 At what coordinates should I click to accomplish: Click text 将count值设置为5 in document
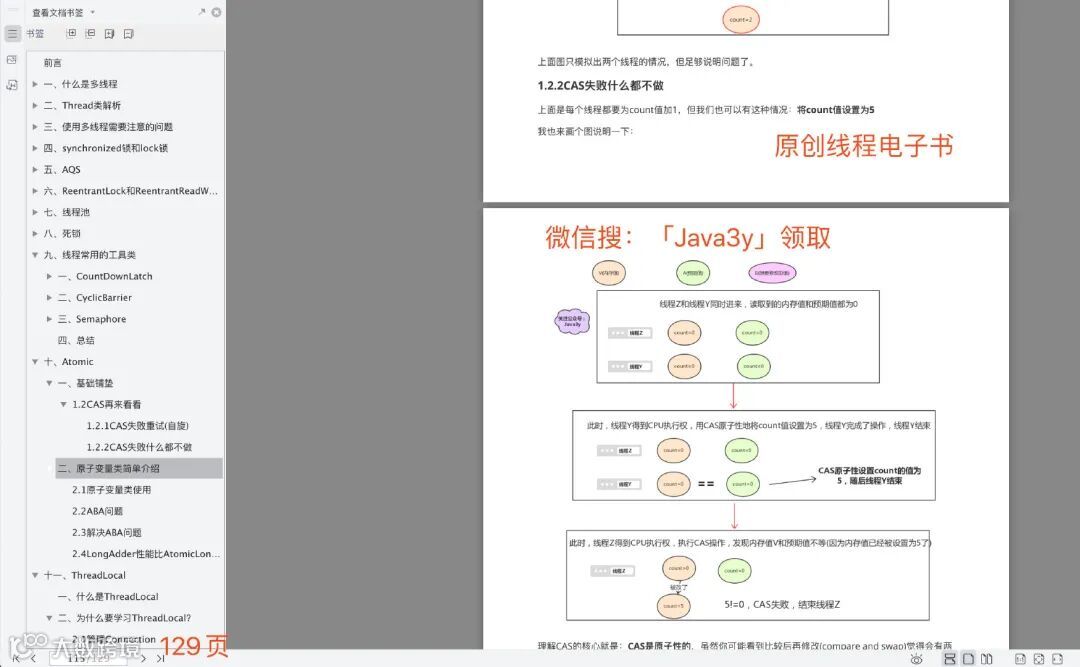coord(835,110)
